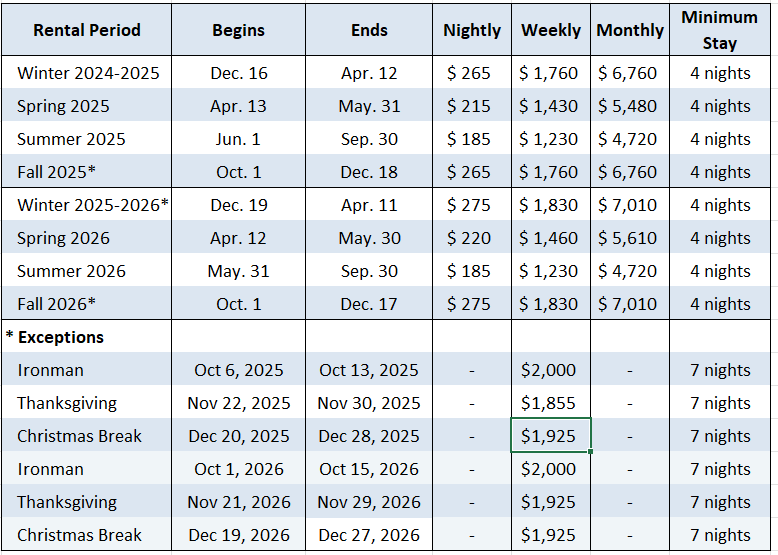This screenshot has height=555, width=778.
Task: Select the "Jun. 1" begins date cell
Action: 239,139
